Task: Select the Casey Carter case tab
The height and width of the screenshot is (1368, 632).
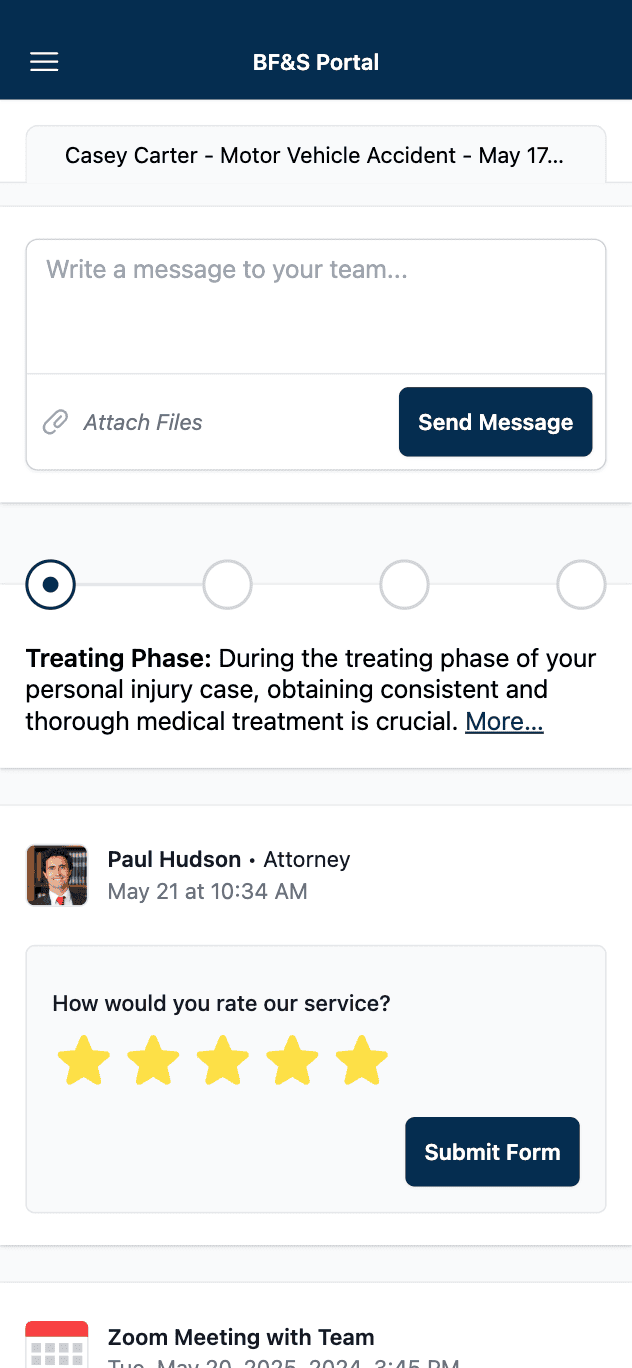Action: pos(315,155)
